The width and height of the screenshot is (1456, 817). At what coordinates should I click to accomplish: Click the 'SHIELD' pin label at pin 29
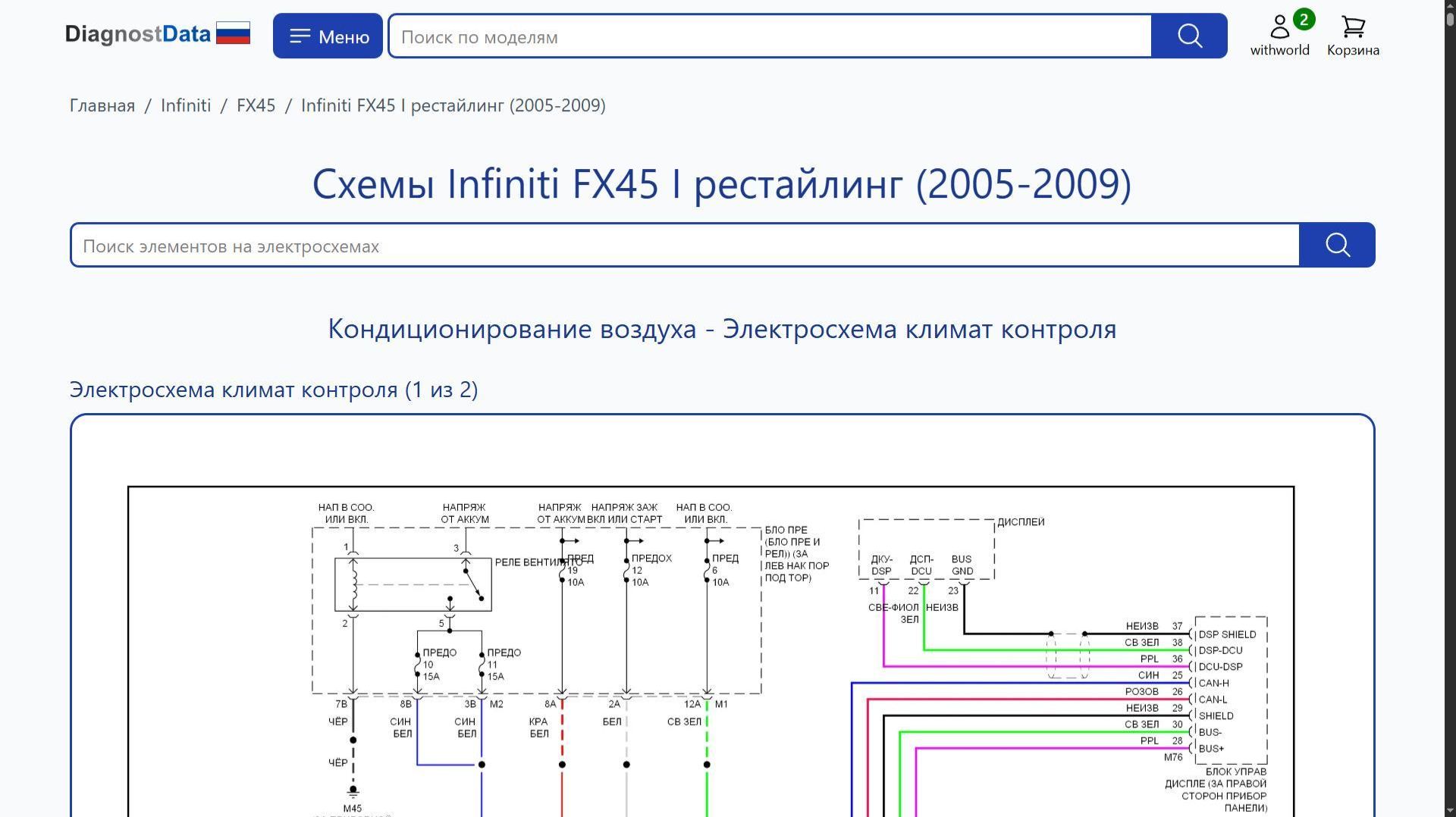(x=1216, y=716)
